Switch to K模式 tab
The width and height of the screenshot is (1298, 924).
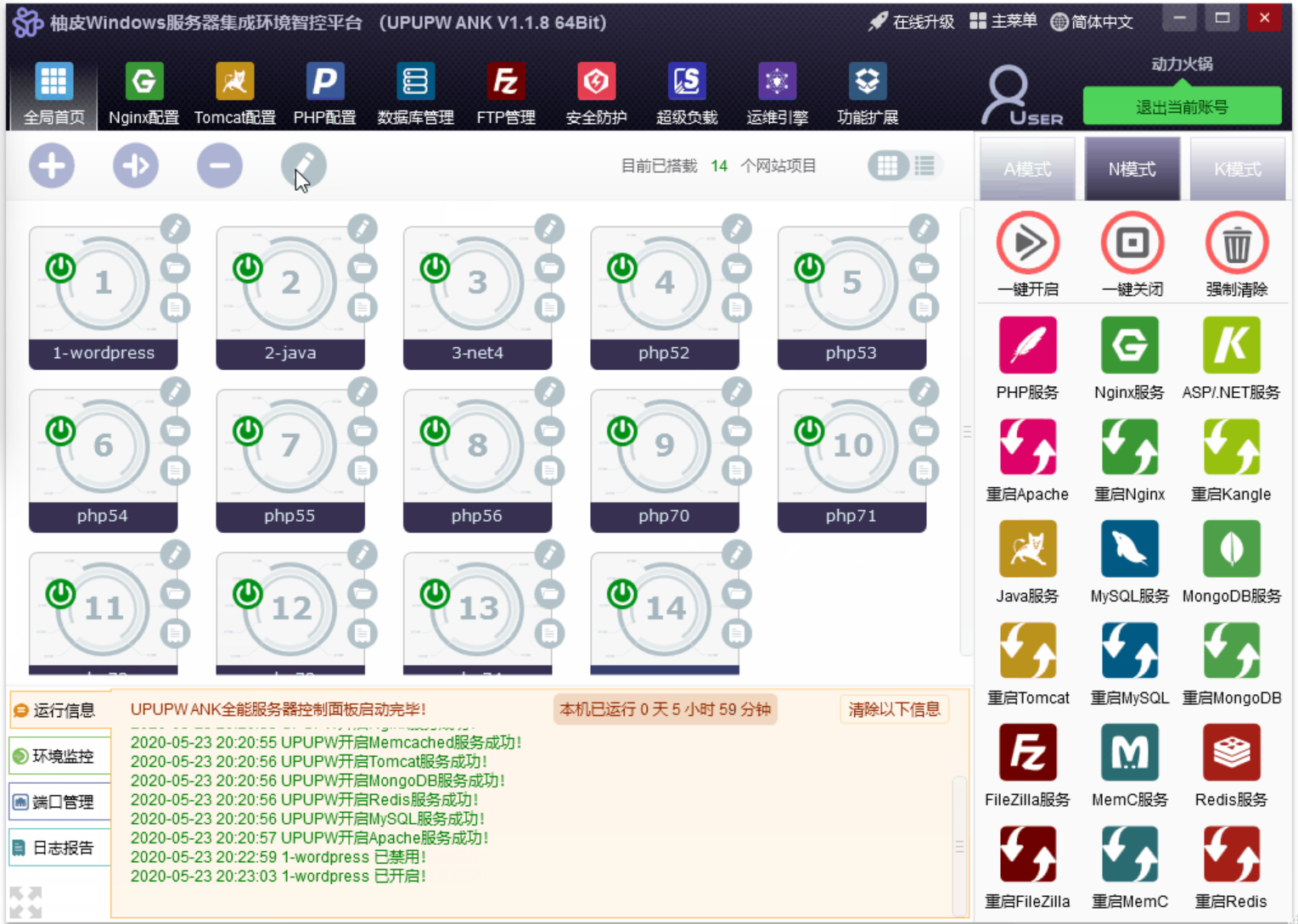1237,169
